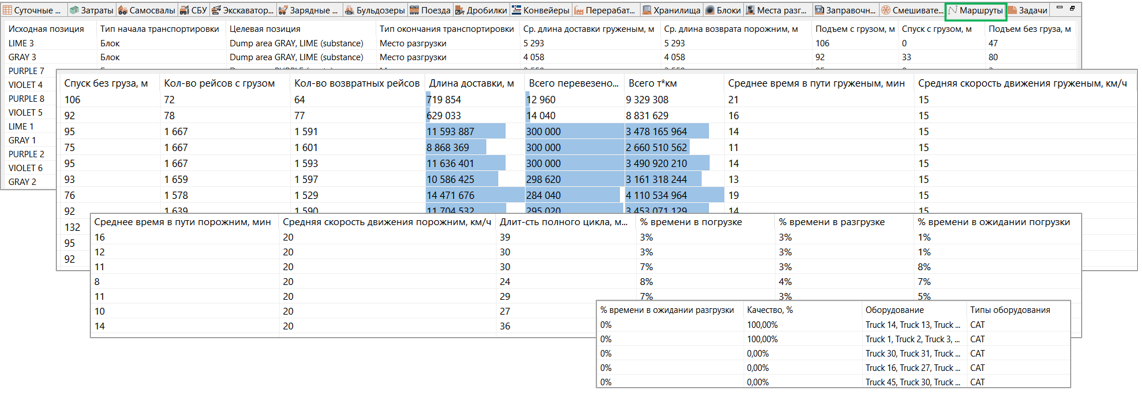Click delivery length cell 719 854
This screenshot has width=1142, height=401.
tap(474, 100)
